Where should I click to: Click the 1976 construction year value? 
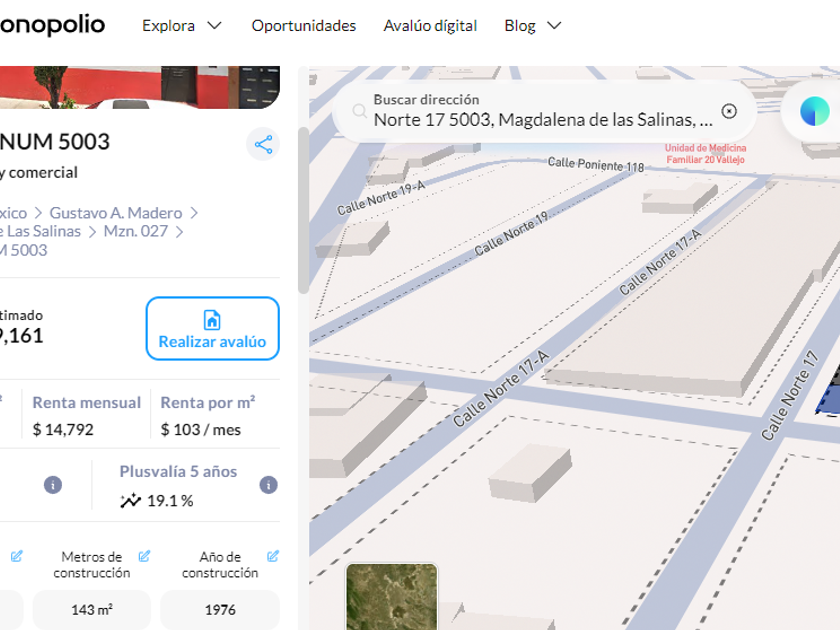tap(220, 610)
